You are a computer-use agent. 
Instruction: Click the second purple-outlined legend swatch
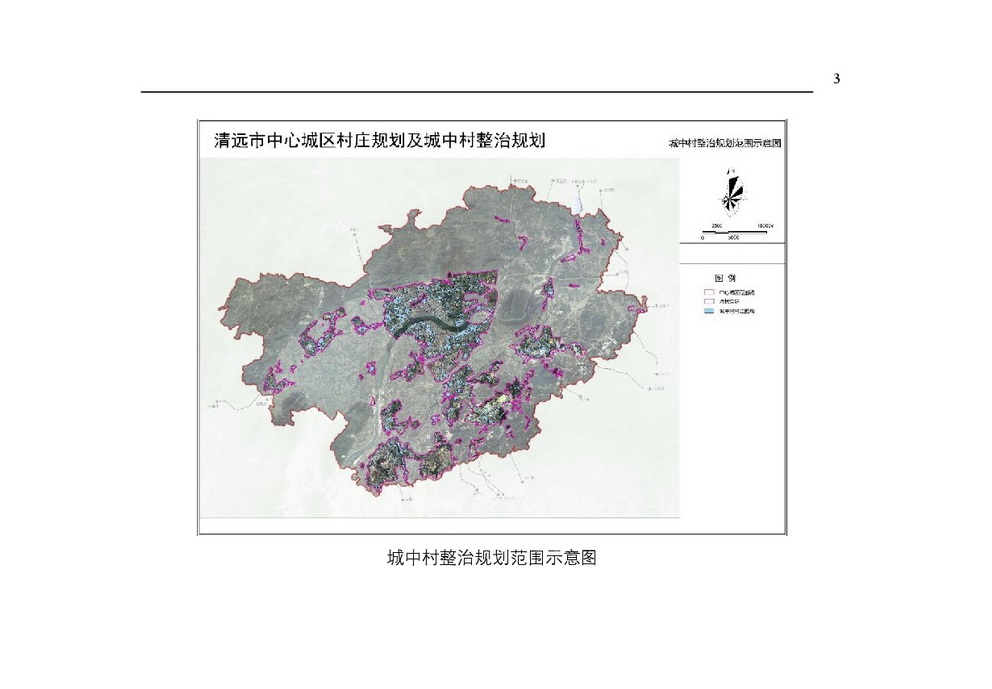click(709, 302)
